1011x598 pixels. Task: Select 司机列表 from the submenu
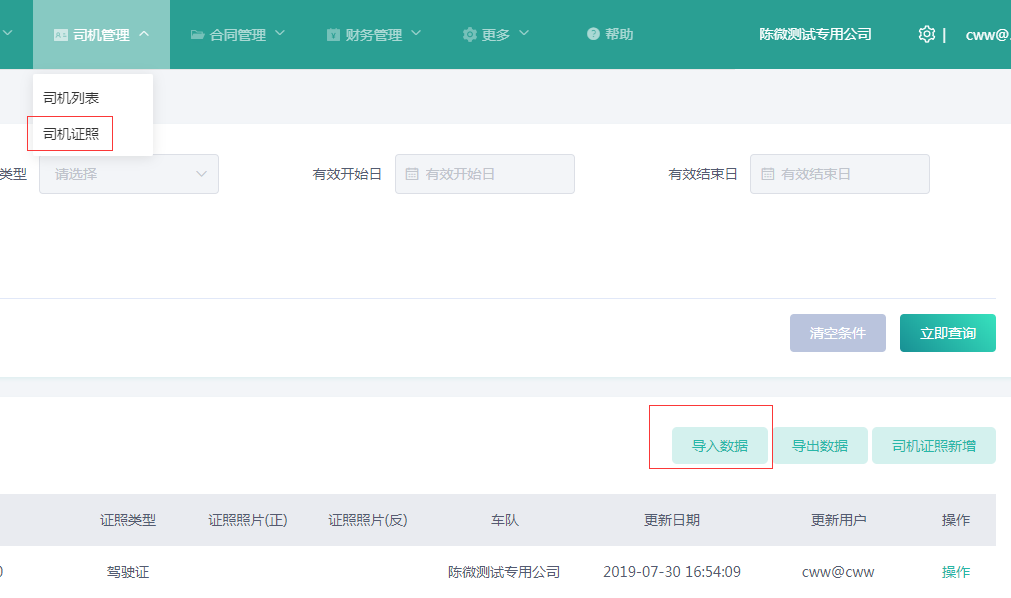(71, 98)
